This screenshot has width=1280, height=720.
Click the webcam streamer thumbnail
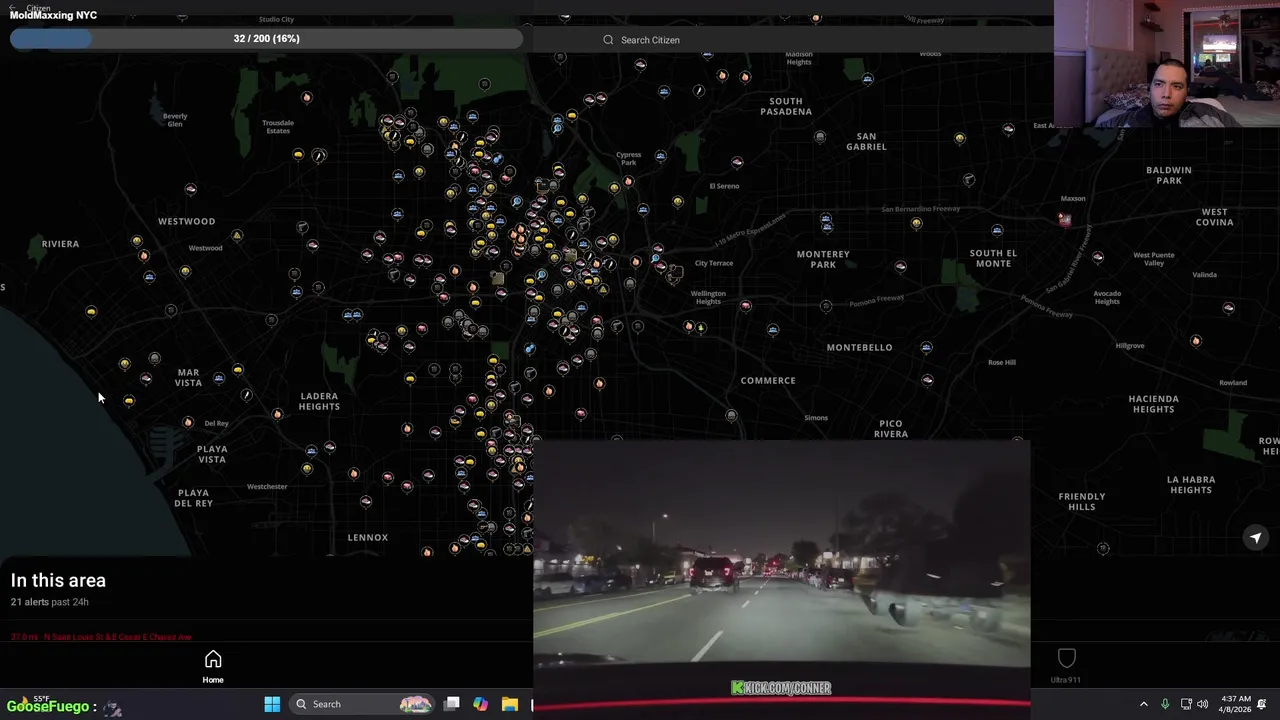[x=1167, y=63]
